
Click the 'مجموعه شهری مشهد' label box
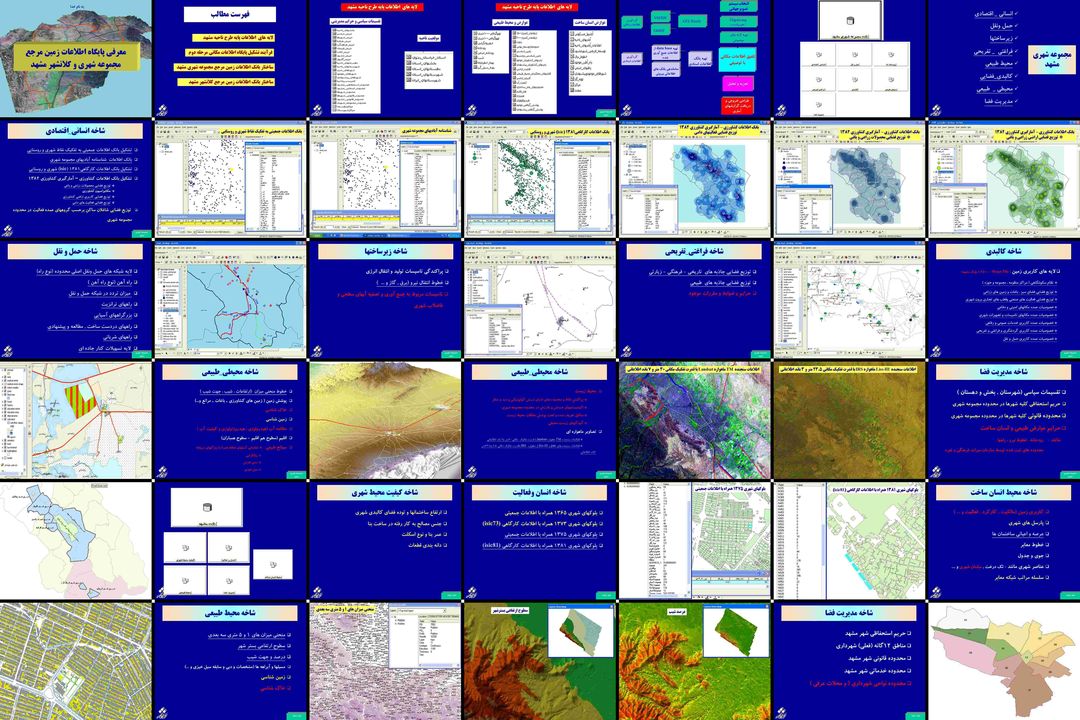tap(1052, 59)
